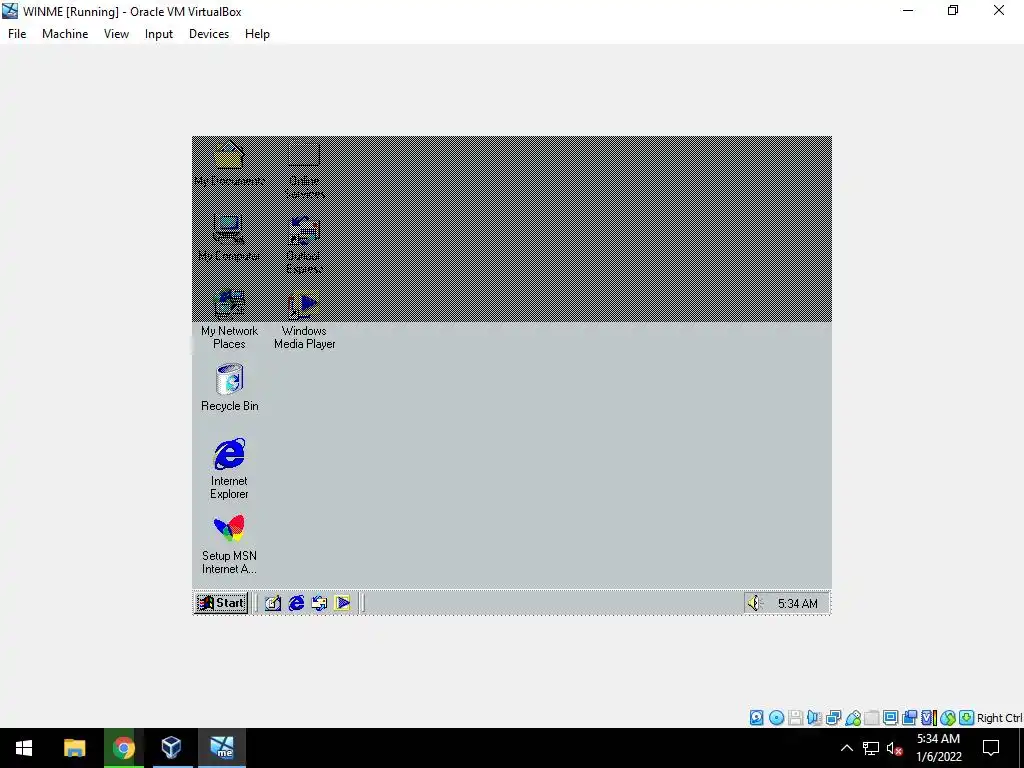The image size is (1024, 768).
Task: Click the shared folders status icon
Action: click(x=871, y=718)
